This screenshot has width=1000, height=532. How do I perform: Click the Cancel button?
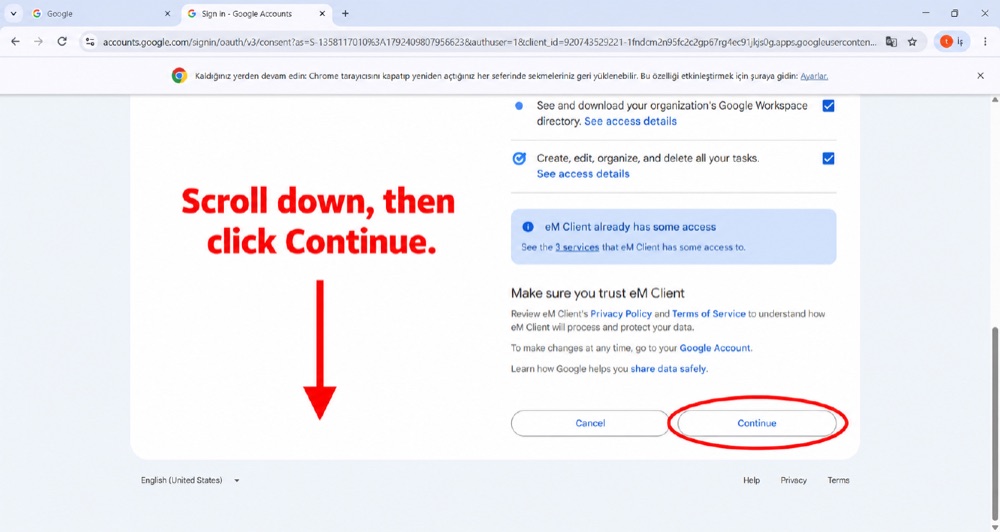click(x=590, y=423)
